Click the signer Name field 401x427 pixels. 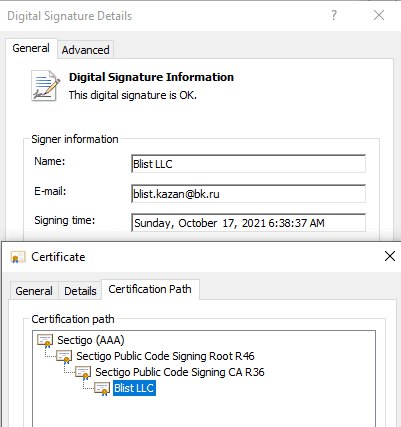248,164
